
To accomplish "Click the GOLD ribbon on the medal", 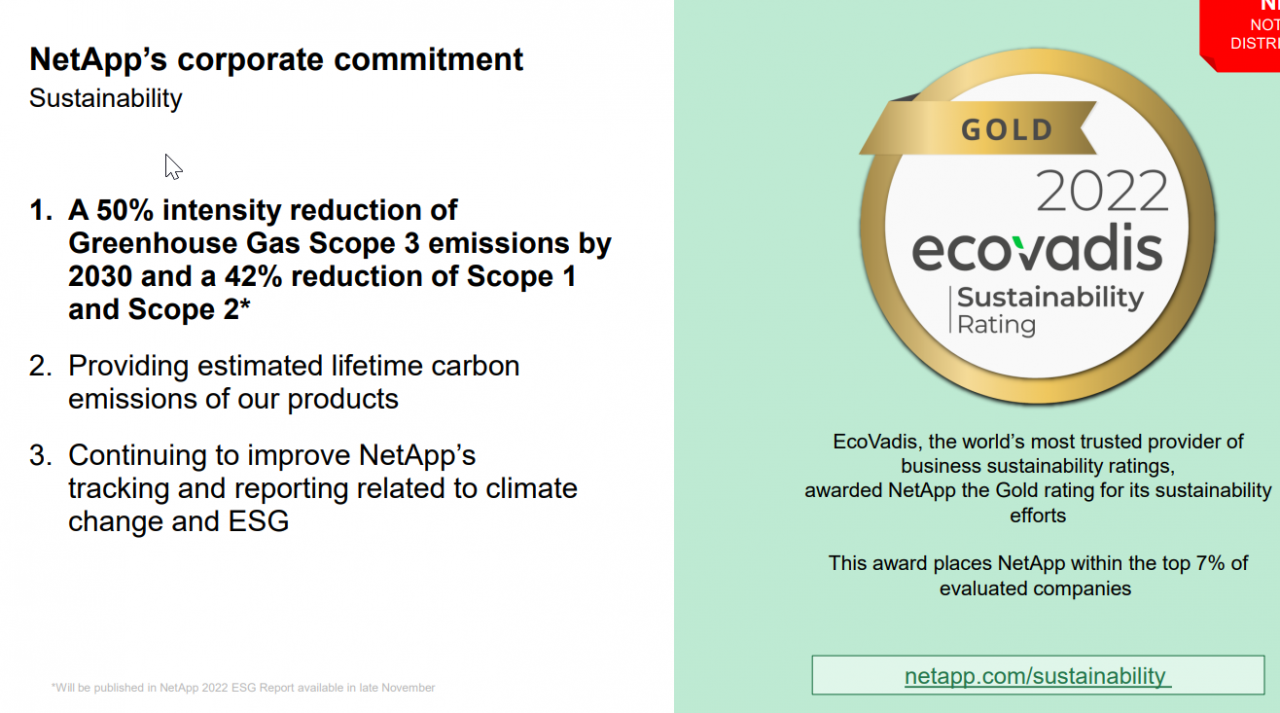I will (x=1008, y=130).
